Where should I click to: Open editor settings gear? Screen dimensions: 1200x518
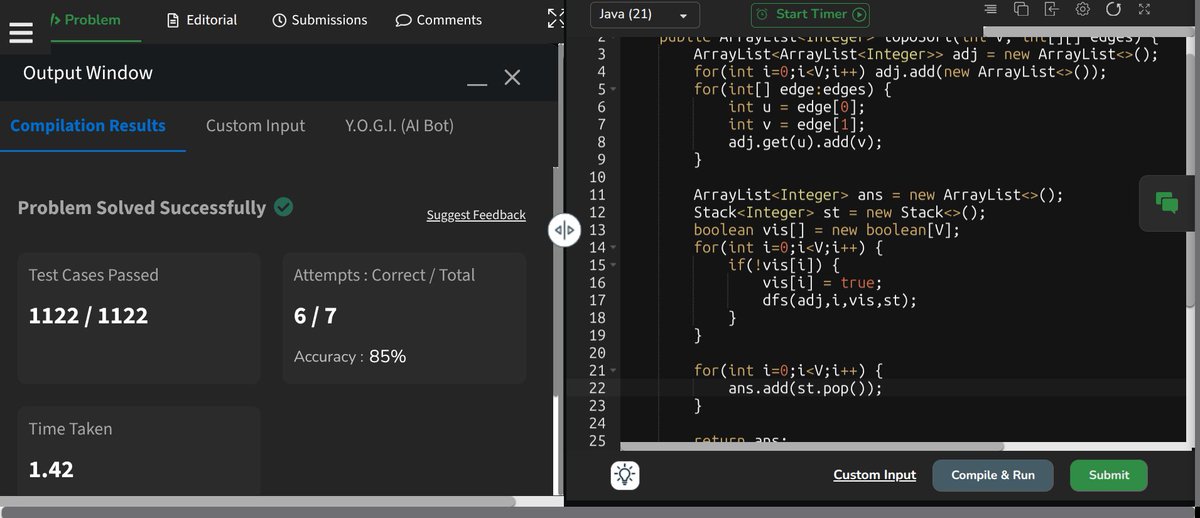click(1082, 9)
